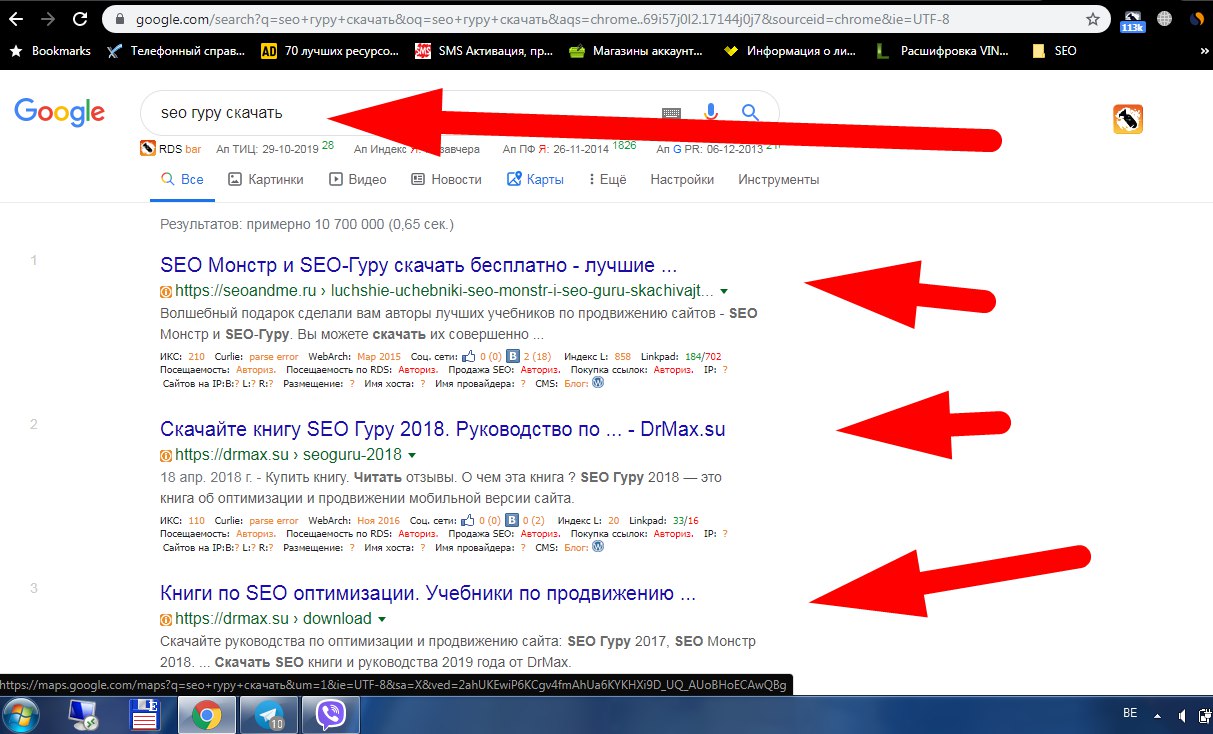Open the SEO bookmarks folder
This screenshot has height=734, width=1213.
(1054, 50)
